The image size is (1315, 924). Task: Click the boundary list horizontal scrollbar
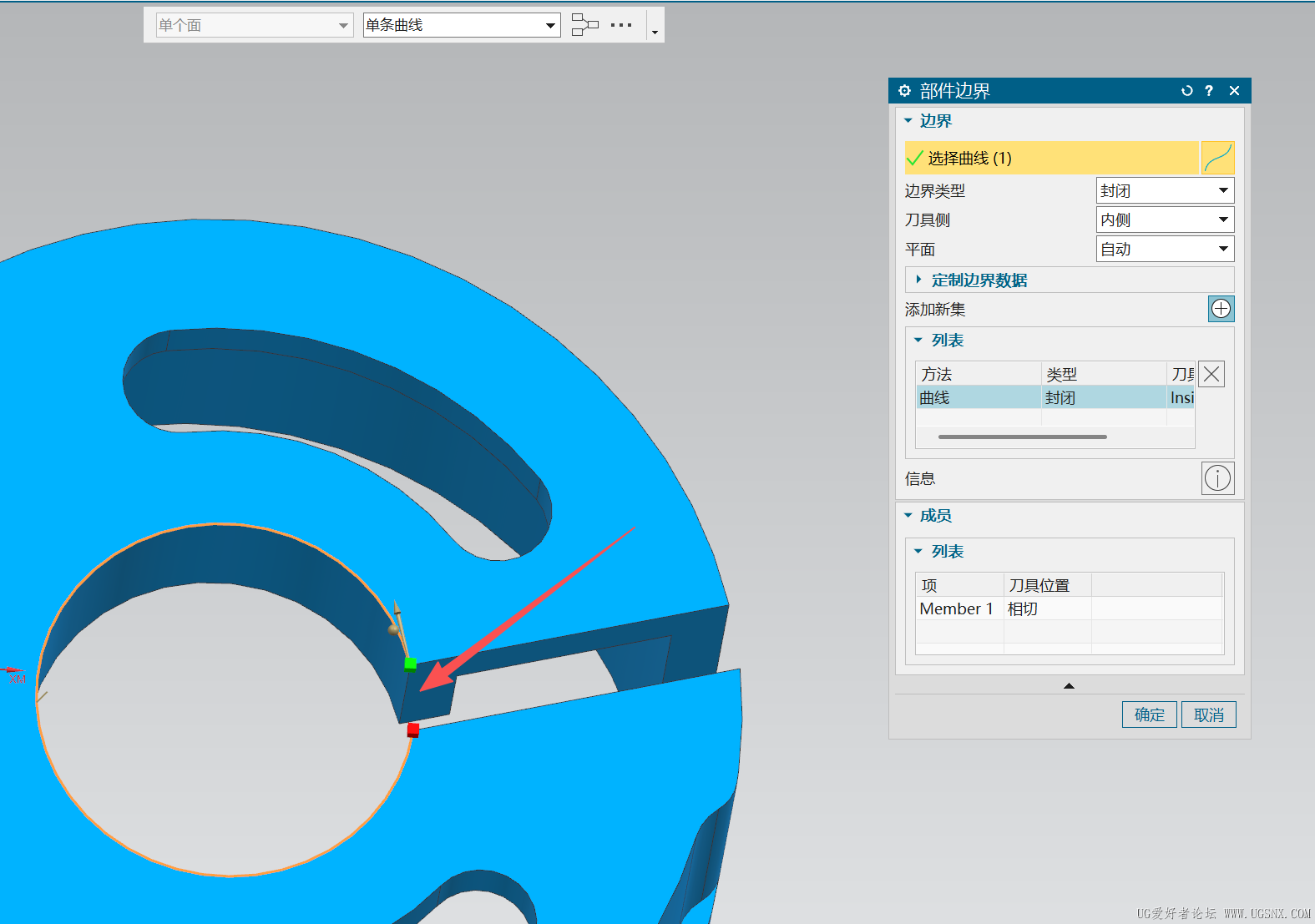pos(1022,437)
